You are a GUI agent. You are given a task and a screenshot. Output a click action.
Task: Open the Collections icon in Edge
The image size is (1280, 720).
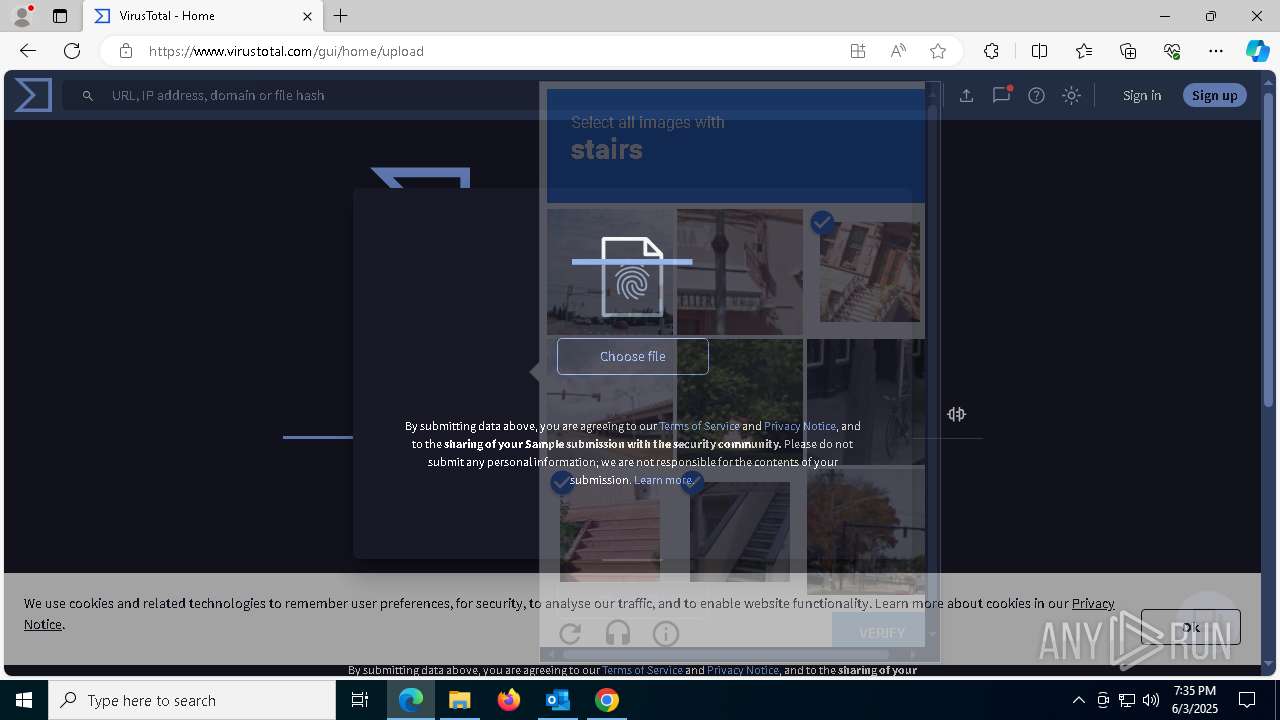click(x=1128, y=51)
